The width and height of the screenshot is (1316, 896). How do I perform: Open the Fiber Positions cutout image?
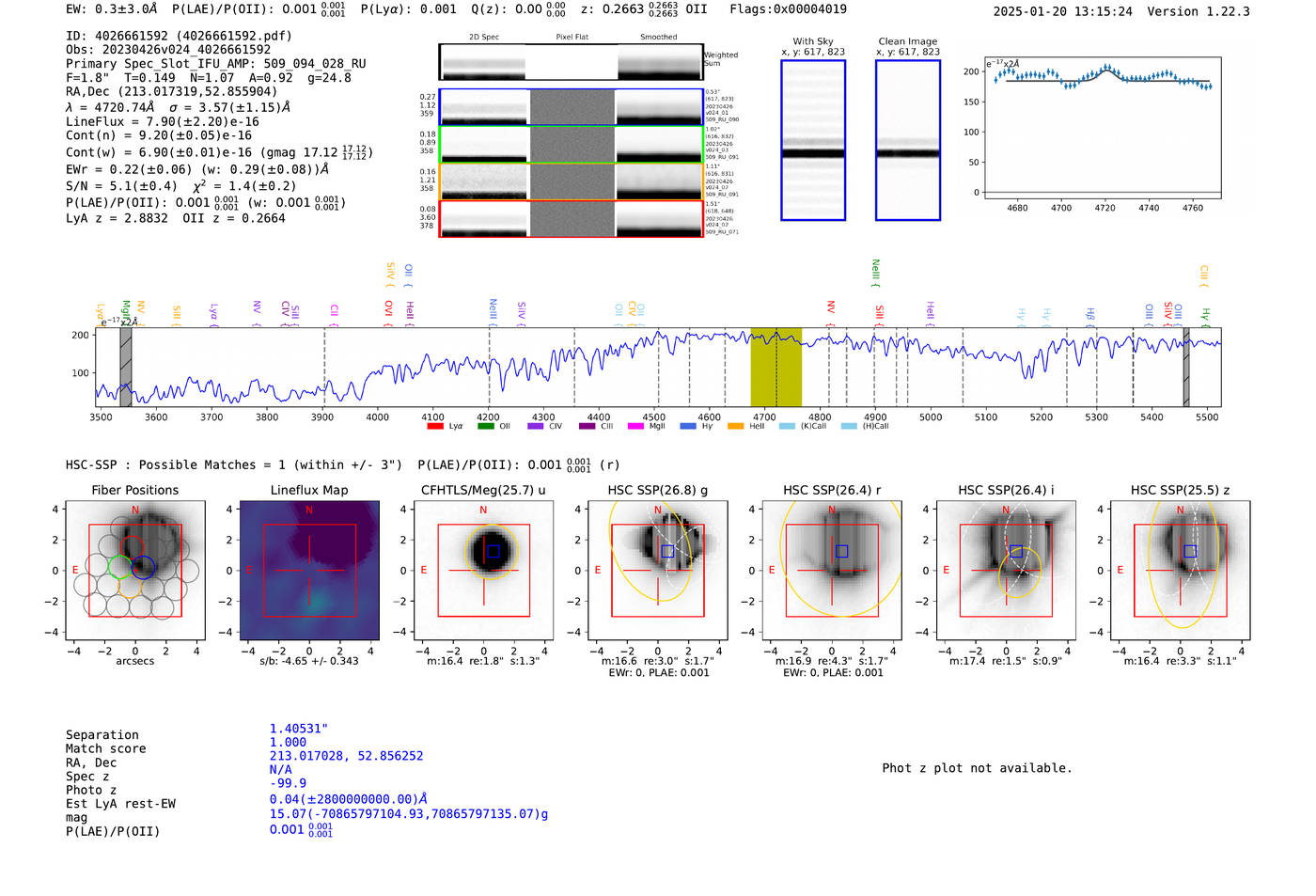click(135, 570)
